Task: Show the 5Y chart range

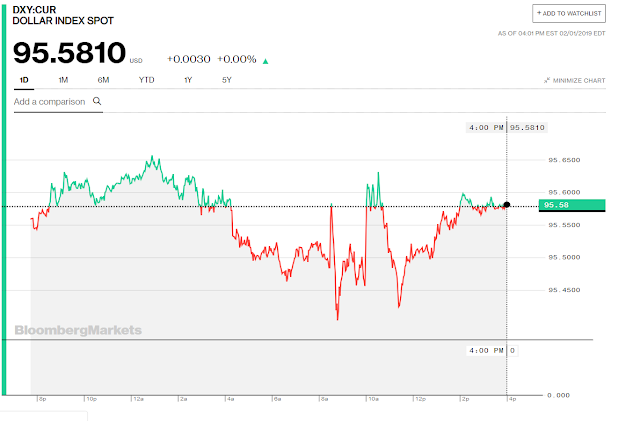Action: point(227,80)
